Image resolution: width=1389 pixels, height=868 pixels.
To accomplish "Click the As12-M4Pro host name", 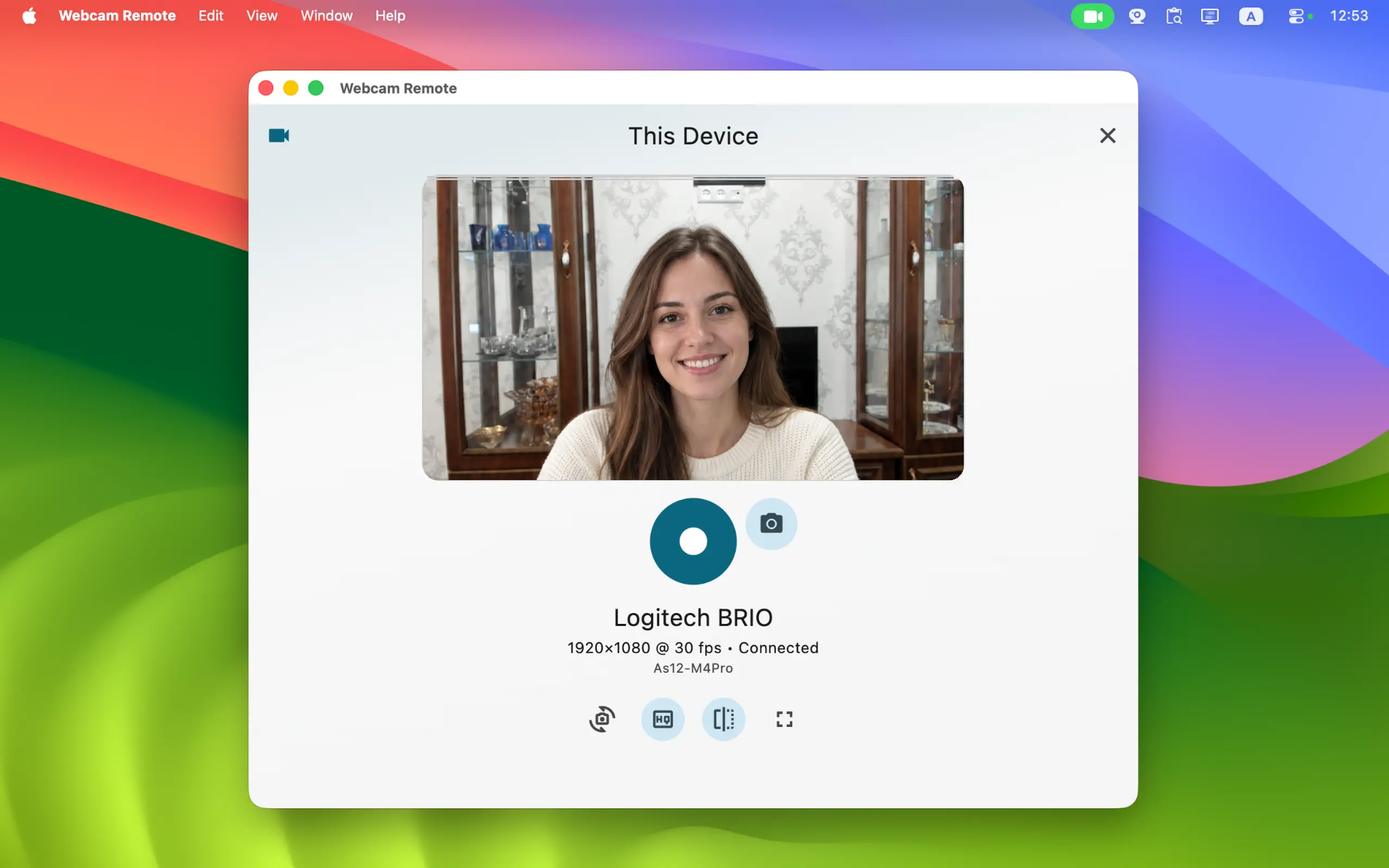I will coord(693,668).
